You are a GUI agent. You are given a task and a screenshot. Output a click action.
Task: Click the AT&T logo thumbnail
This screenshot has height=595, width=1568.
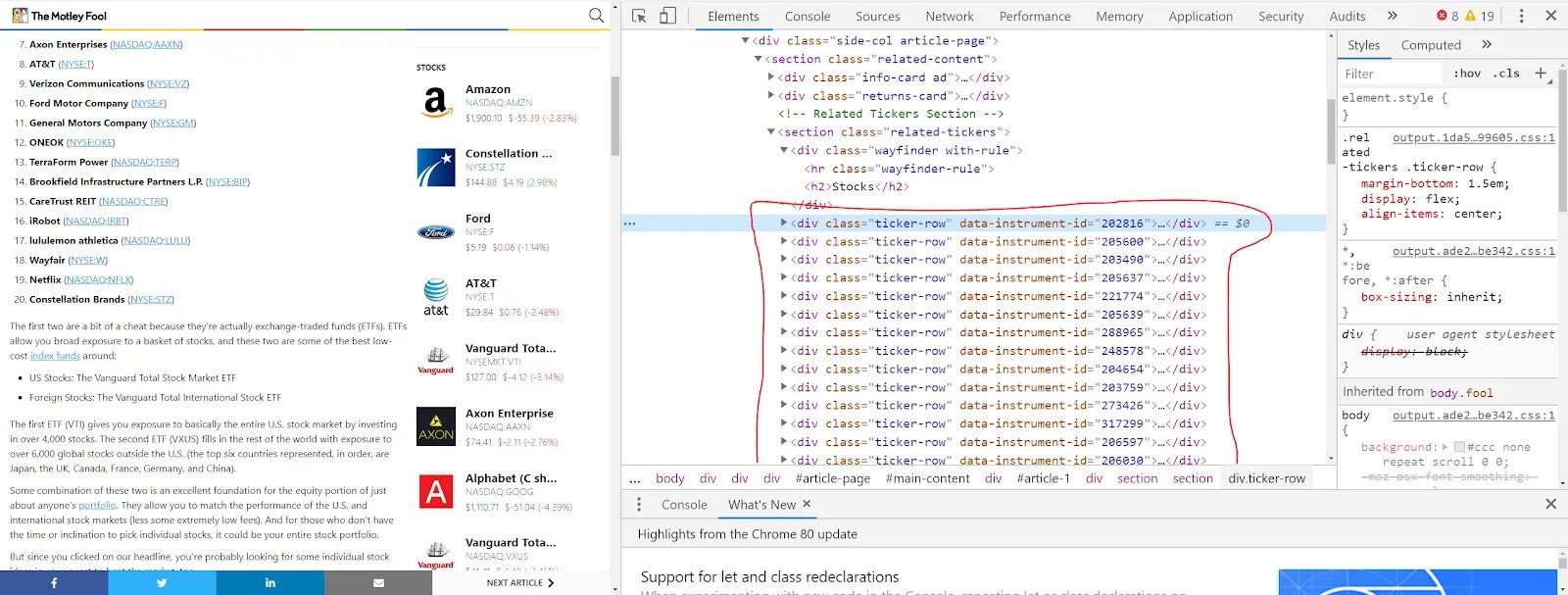435,297
